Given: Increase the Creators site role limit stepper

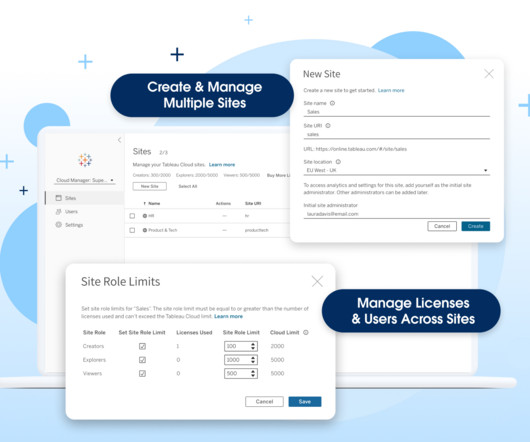Looking at the screenshot, I should (253, 344).
